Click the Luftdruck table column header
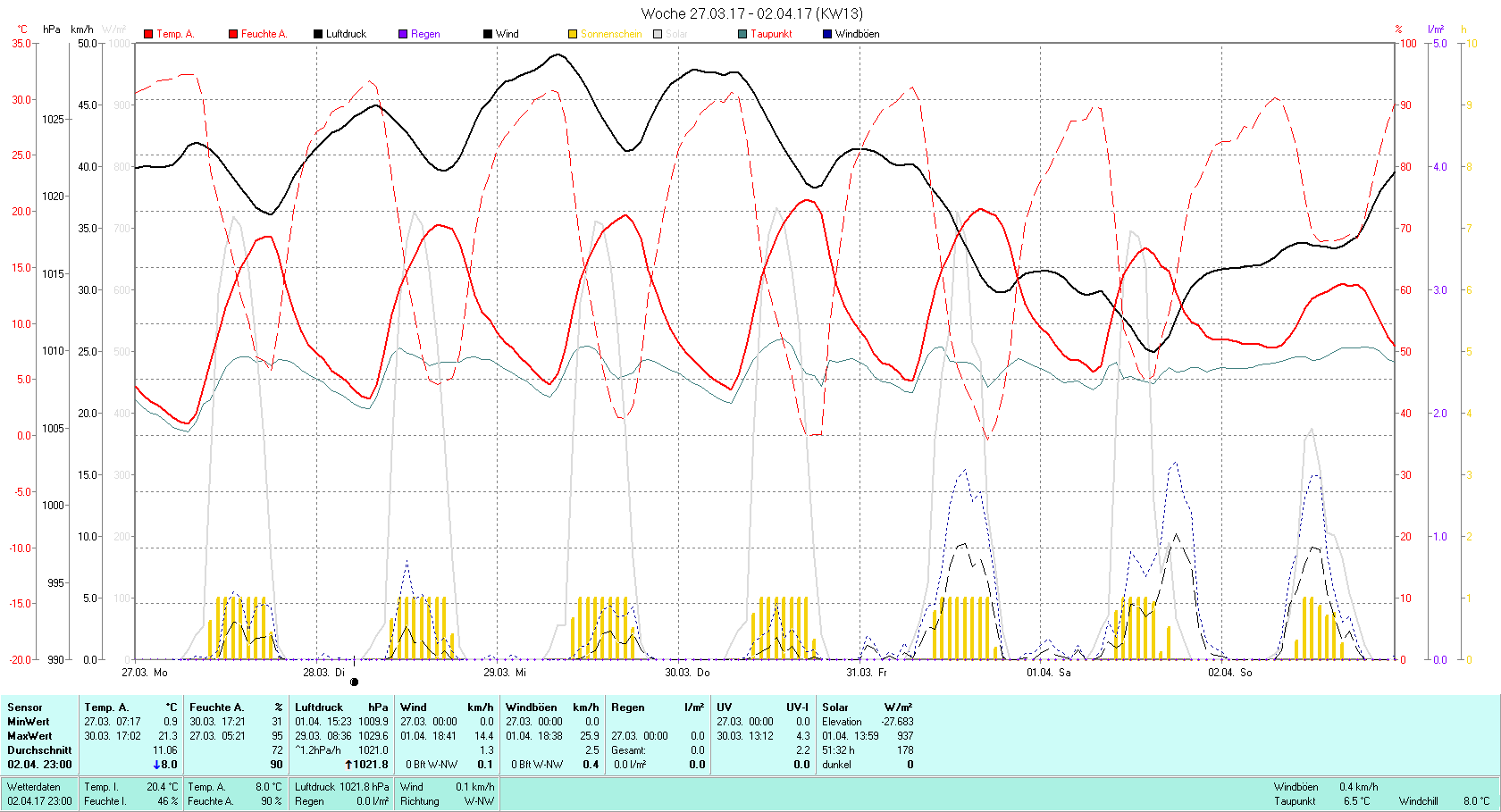This screenshot has height=812, width=1501. coord(319,707)
